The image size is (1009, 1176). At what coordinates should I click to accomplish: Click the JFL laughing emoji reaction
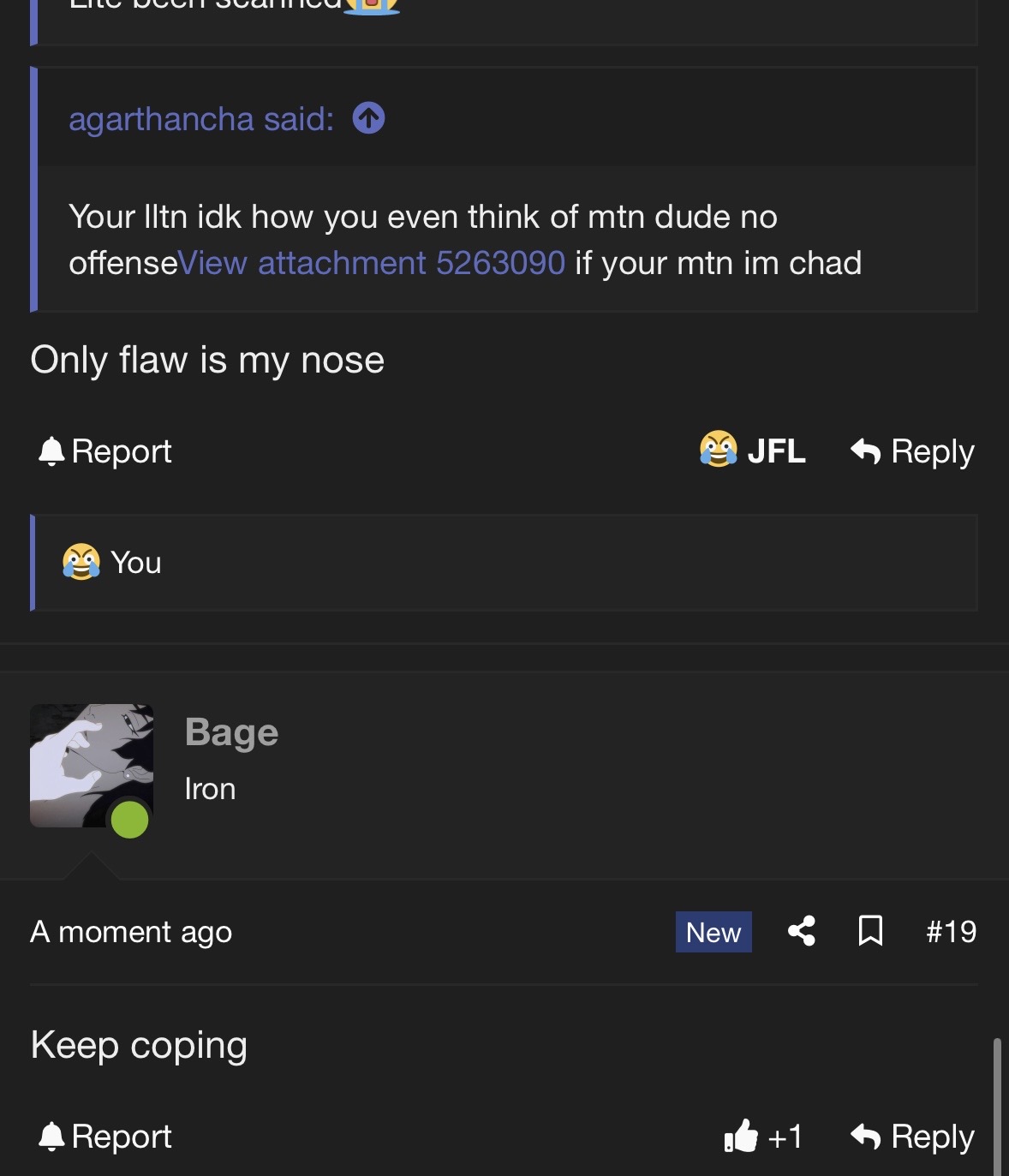(718, 449)
